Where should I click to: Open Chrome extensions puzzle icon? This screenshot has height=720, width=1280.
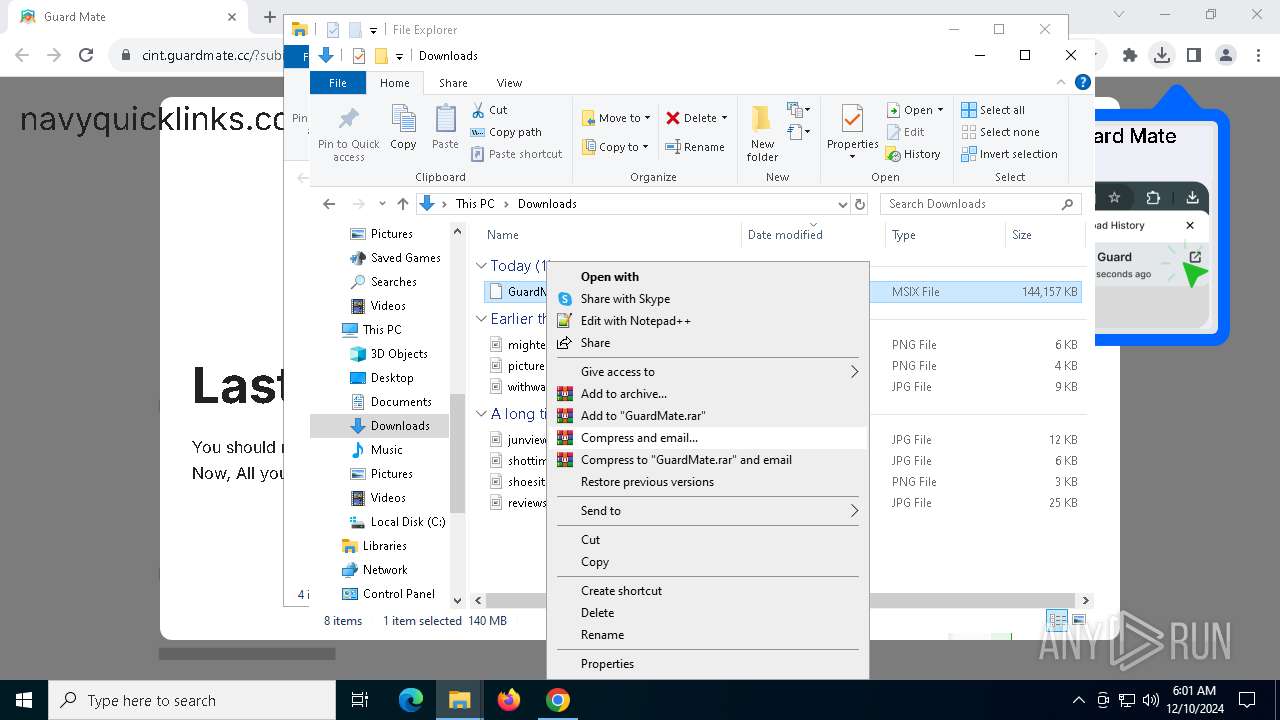[x=1129, y=55]
